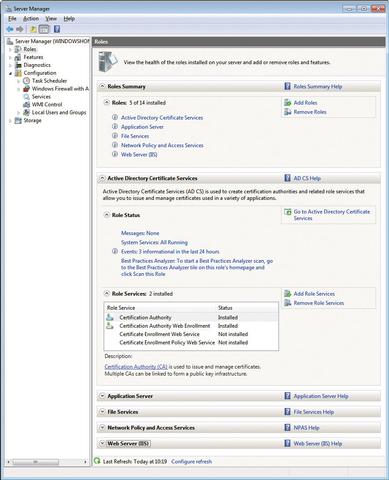Viewport: 389px width, 480px height.
Task: Click the Task Scheduler clock icon
Action: (26, 81)
